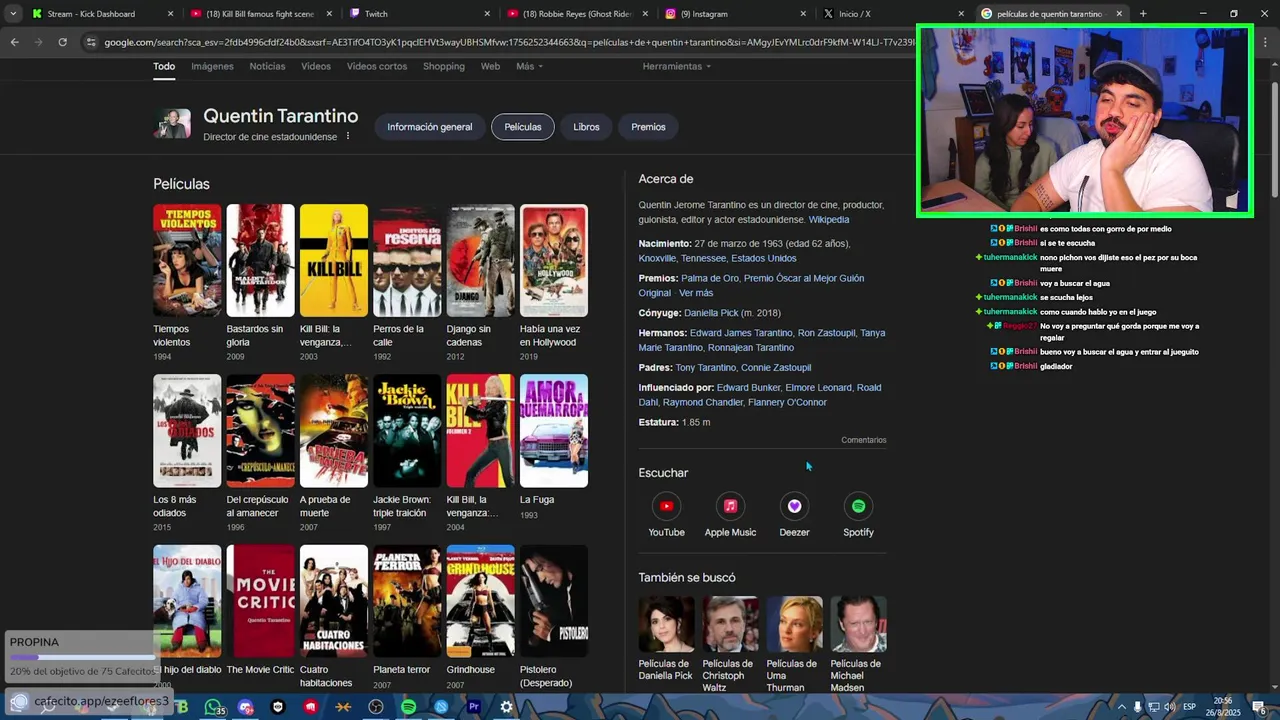Open Películas de Christoph Waltz thumbnail
The height and width of the screenshot is (720, 1280).
pyautogui.click(x=730, y=624)
